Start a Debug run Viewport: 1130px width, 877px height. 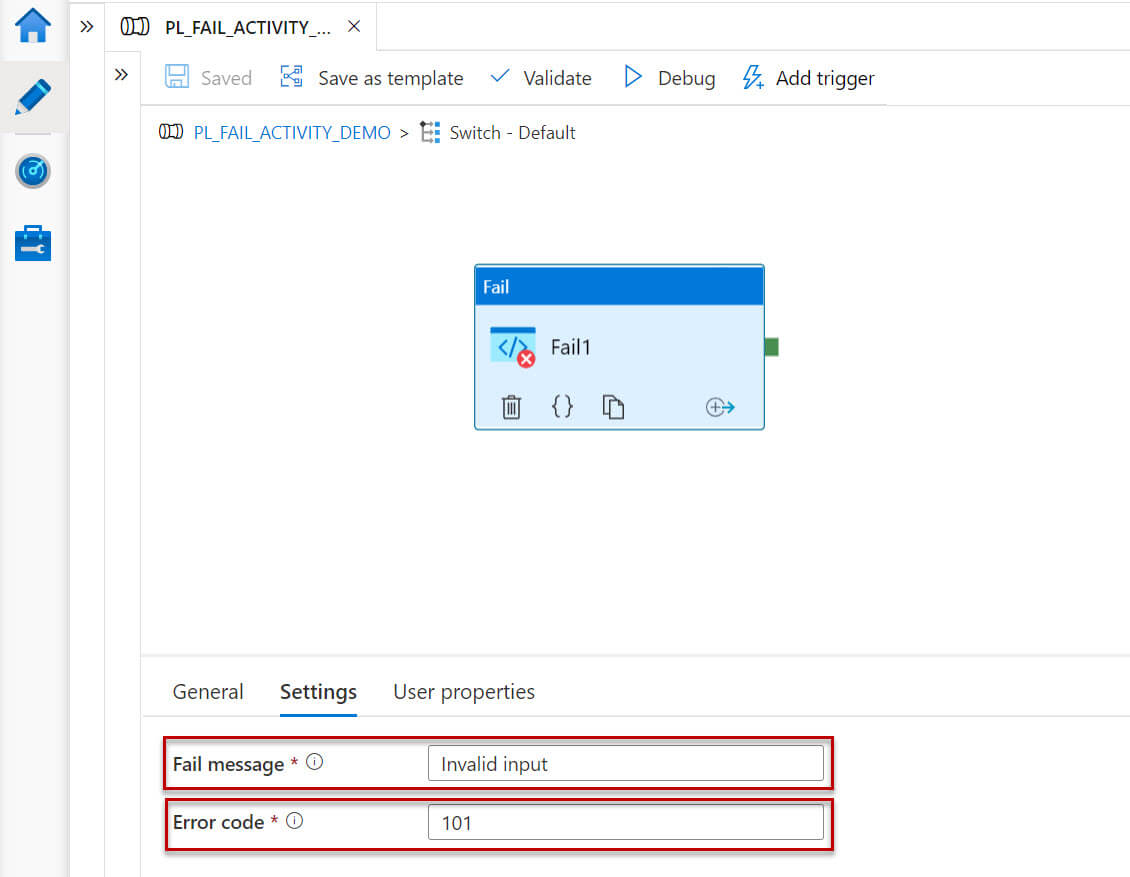[669, 78]
